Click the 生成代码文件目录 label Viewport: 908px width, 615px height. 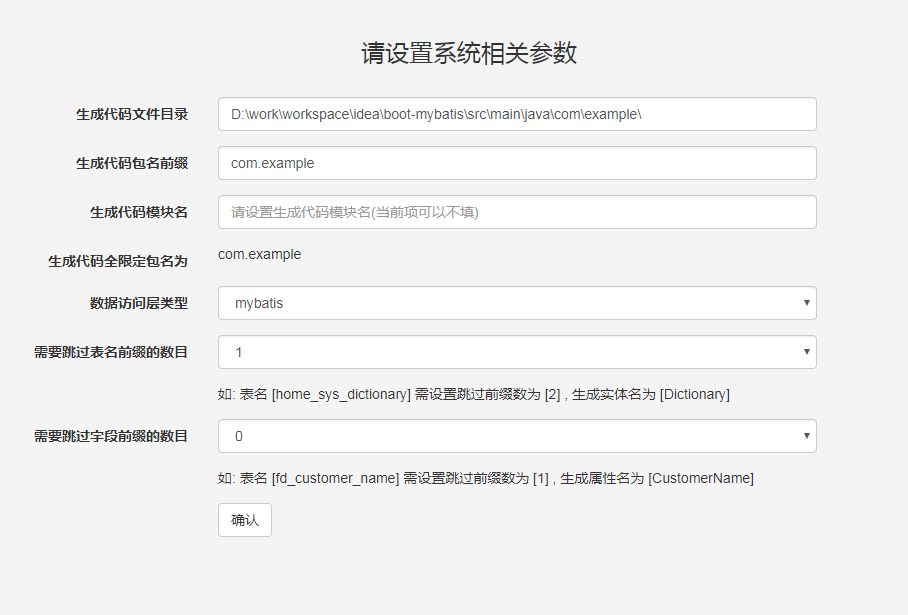click(x=132, y=114)
